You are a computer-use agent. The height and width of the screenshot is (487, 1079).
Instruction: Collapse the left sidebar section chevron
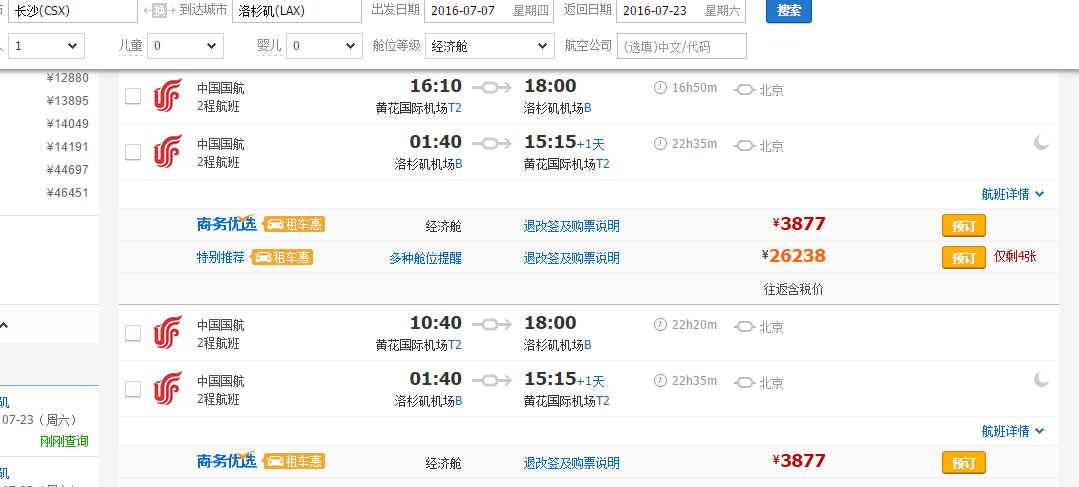click(x=4, y=325)
